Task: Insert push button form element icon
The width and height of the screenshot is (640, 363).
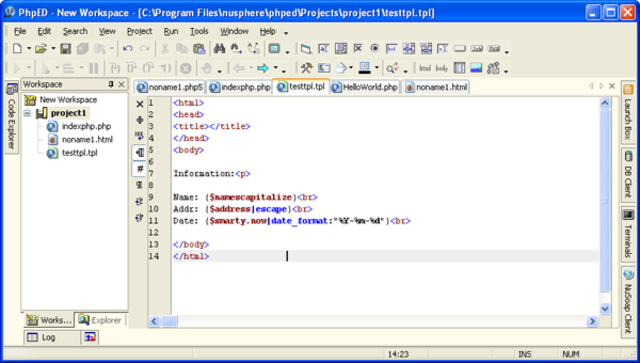Action: click(460, 49)
